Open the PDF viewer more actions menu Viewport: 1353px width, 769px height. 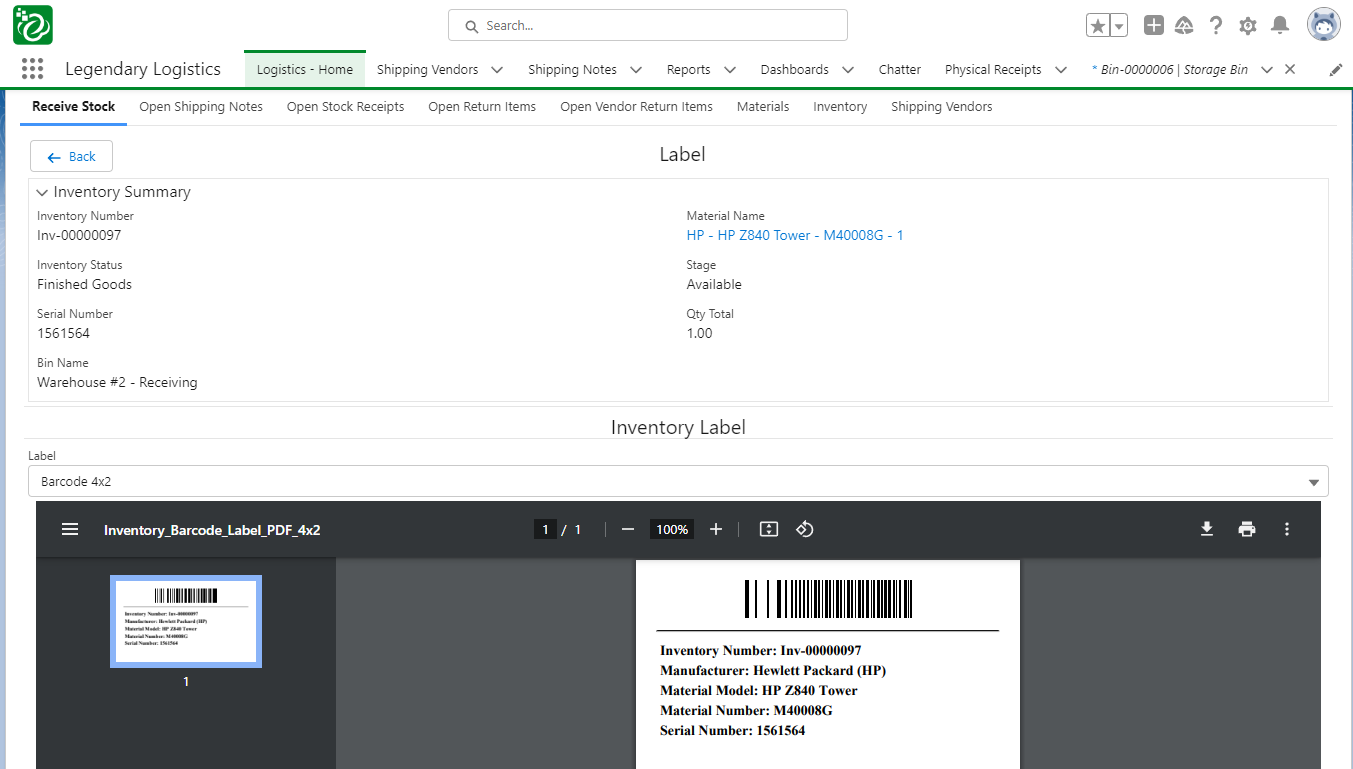click(x=1287, y=529)
